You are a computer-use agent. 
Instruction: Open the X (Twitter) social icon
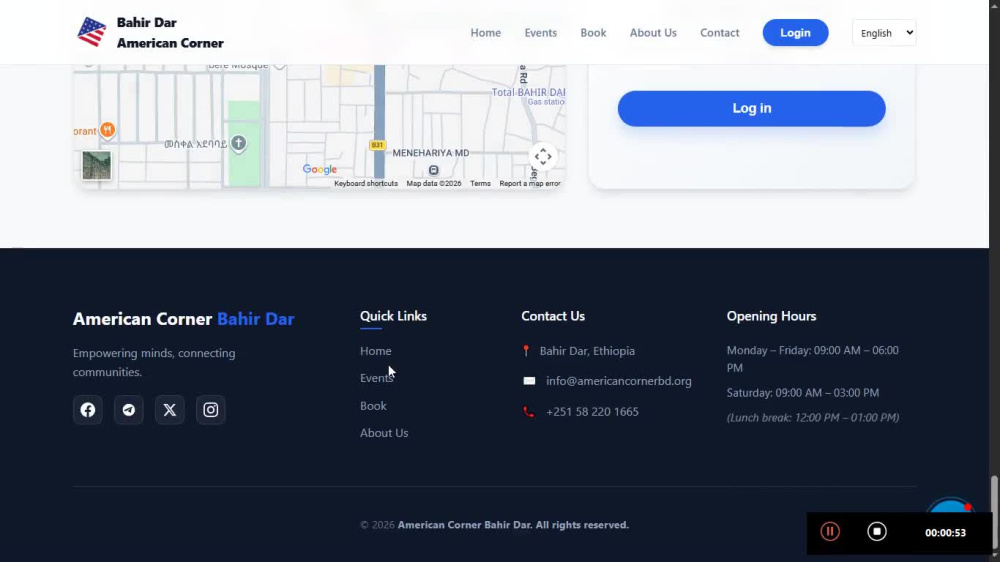pyautogui.click(x=170, y=410)
